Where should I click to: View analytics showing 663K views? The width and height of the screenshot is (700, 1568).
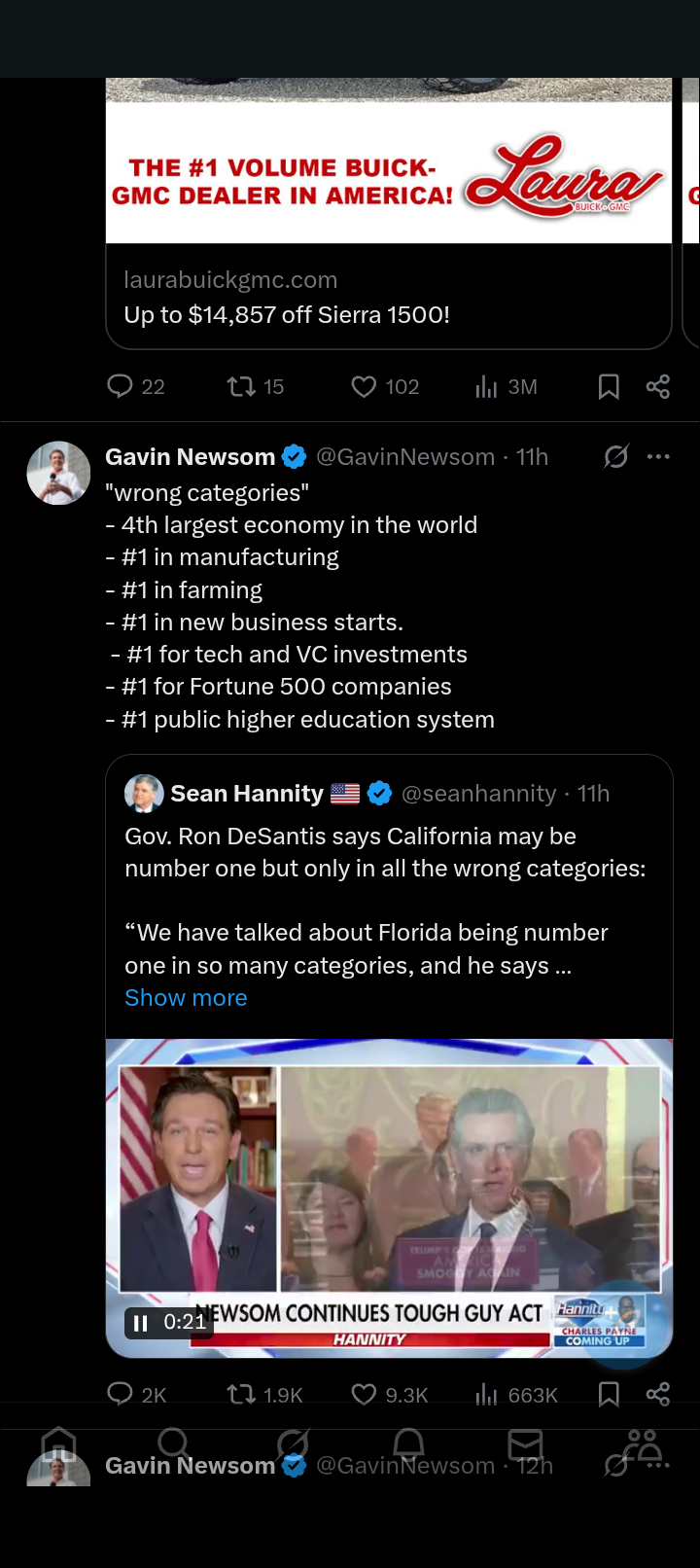tap(486, 1394)
